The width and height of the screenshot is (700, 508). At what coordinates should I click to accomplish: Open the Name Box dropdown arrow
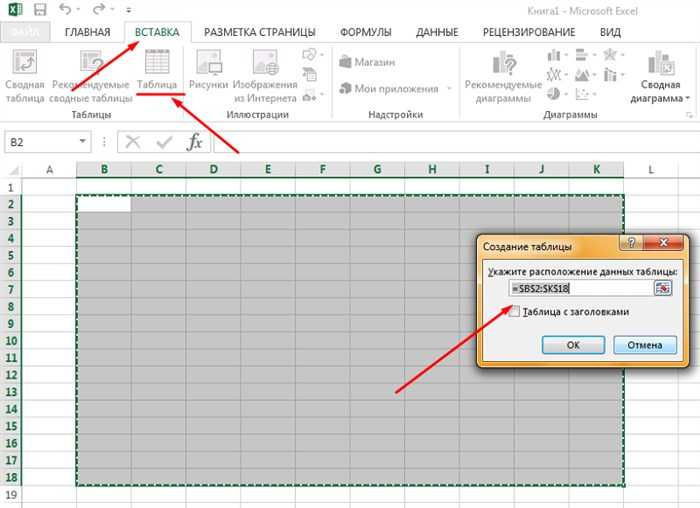[83, 142]
